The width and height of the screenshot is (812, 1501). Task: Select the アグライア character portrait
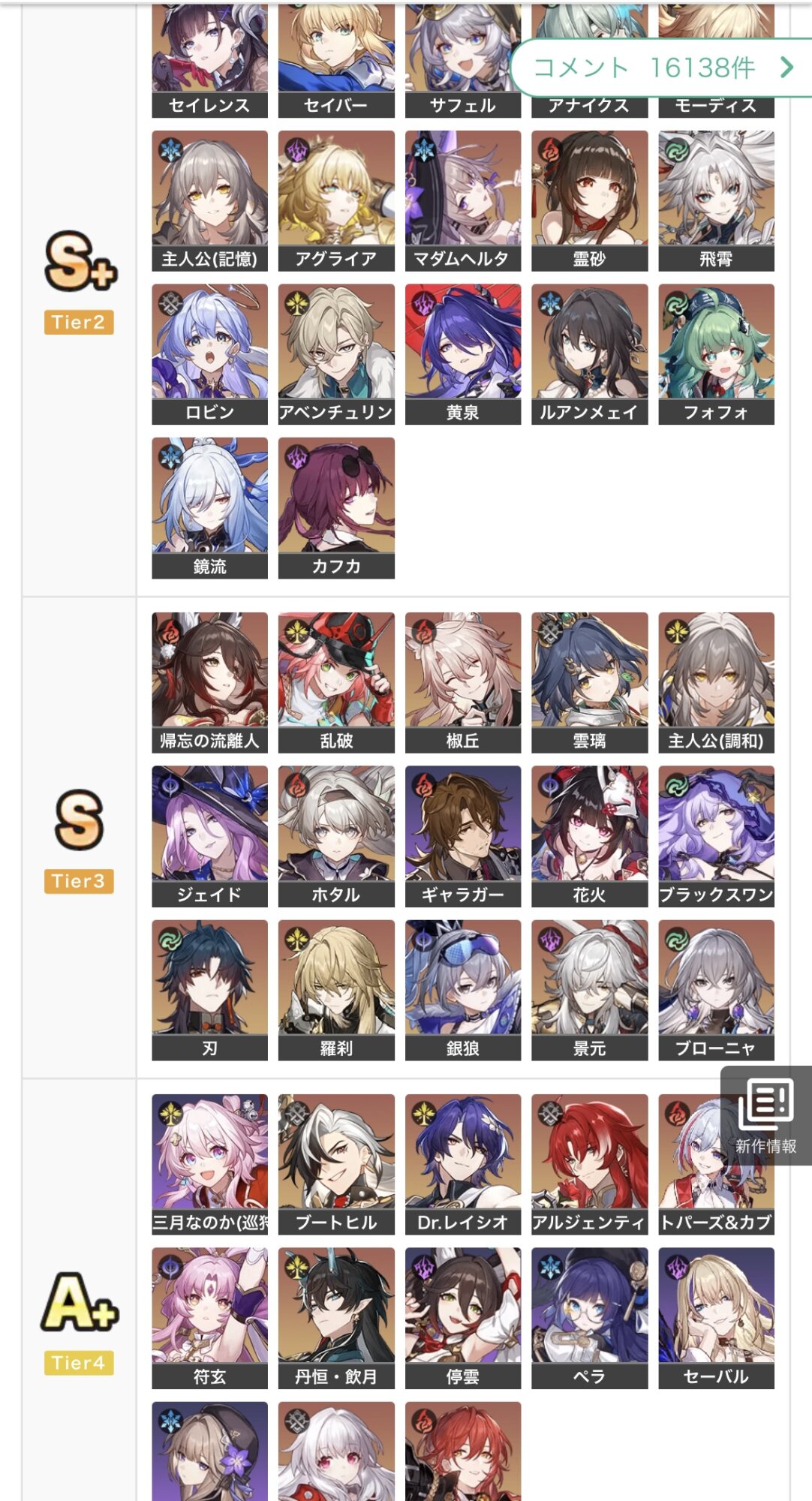336,201
